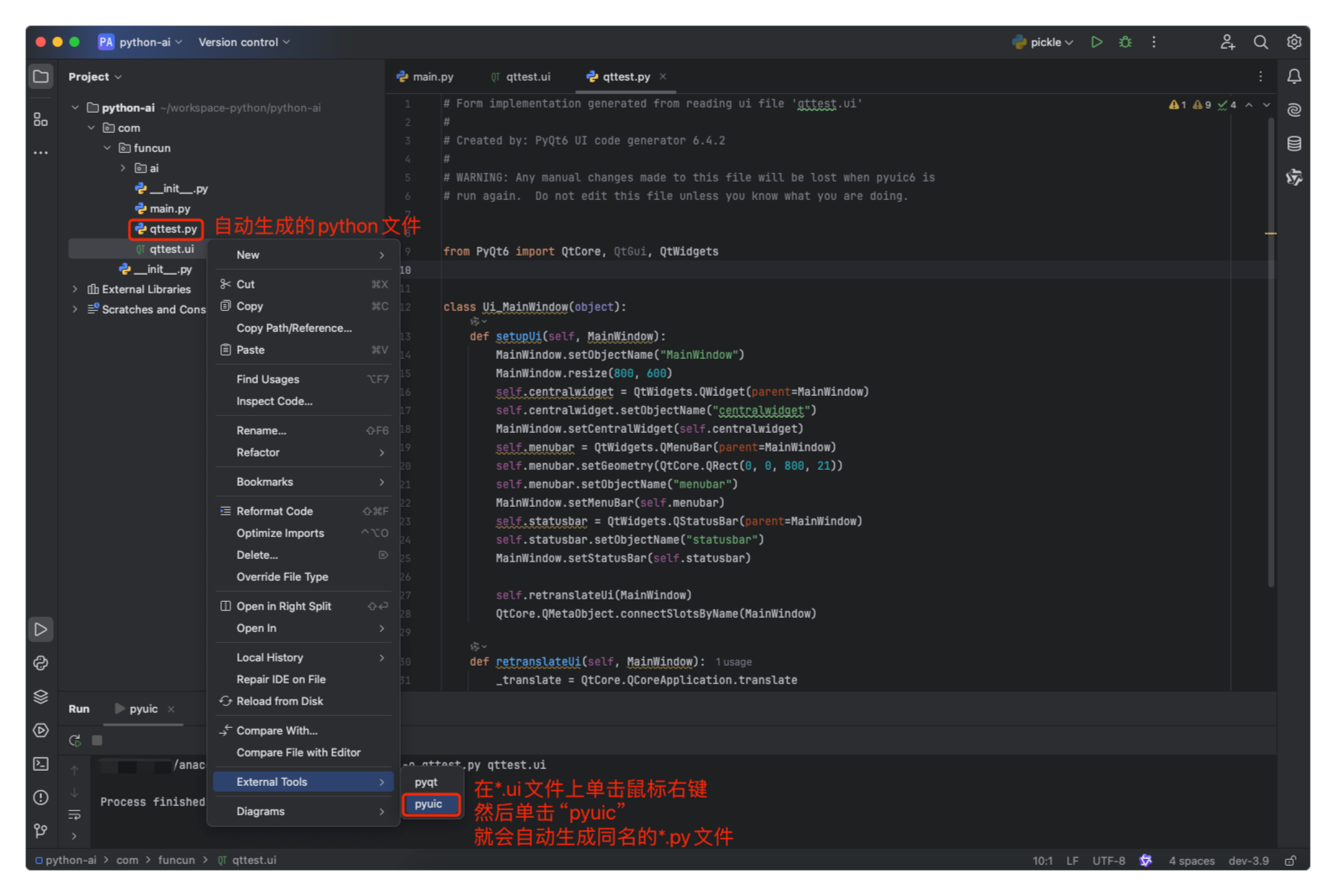Screen dimensions: 1336x896
Task: Select main.py in project tree
Action: (163, 208)
